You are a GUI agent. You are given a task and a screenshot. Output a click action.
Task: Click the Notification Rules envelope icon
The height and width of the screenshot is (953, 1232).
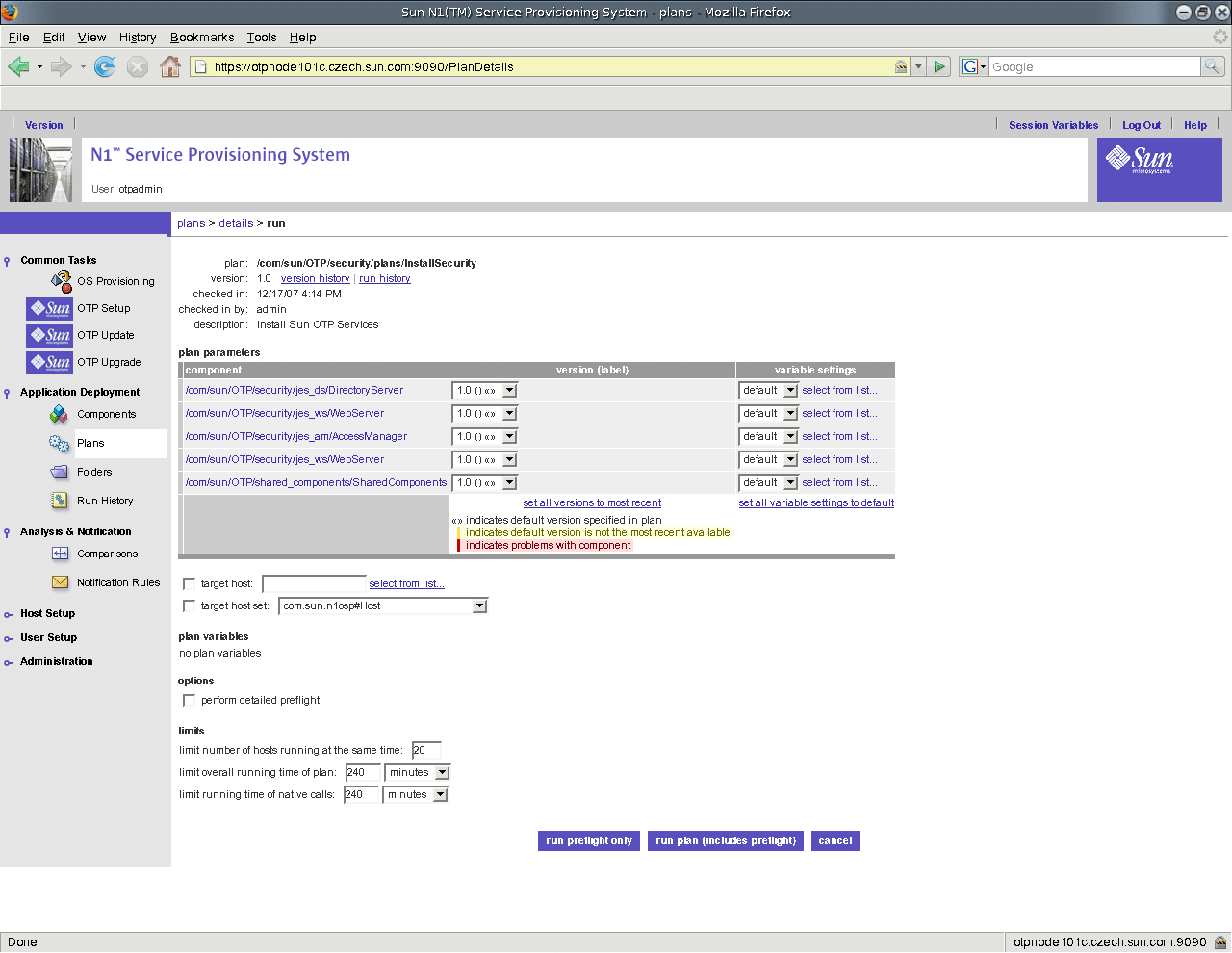[60, 582]
